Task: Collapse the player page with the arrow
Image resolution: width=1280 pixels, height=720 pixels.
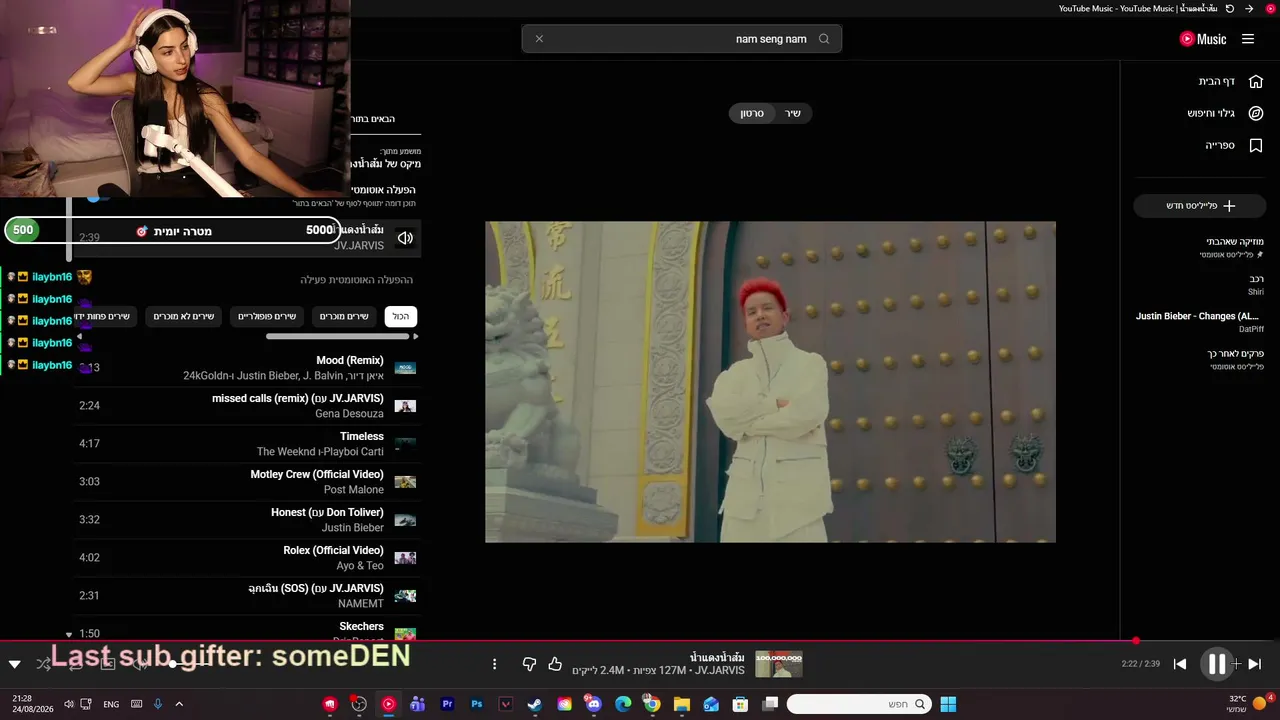Action: (14, 664)
